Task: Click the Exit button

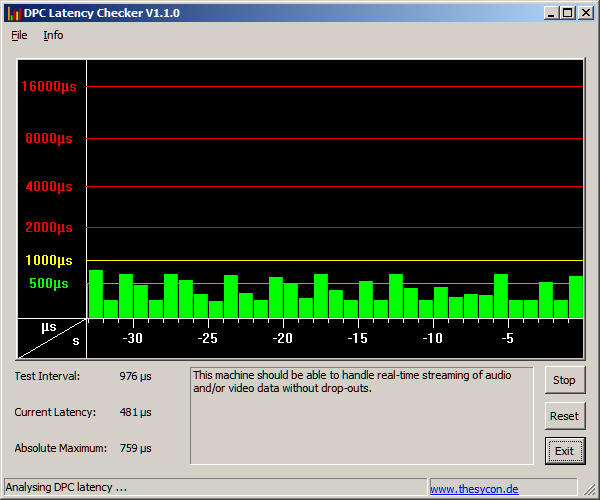Action: click(564, 451)
